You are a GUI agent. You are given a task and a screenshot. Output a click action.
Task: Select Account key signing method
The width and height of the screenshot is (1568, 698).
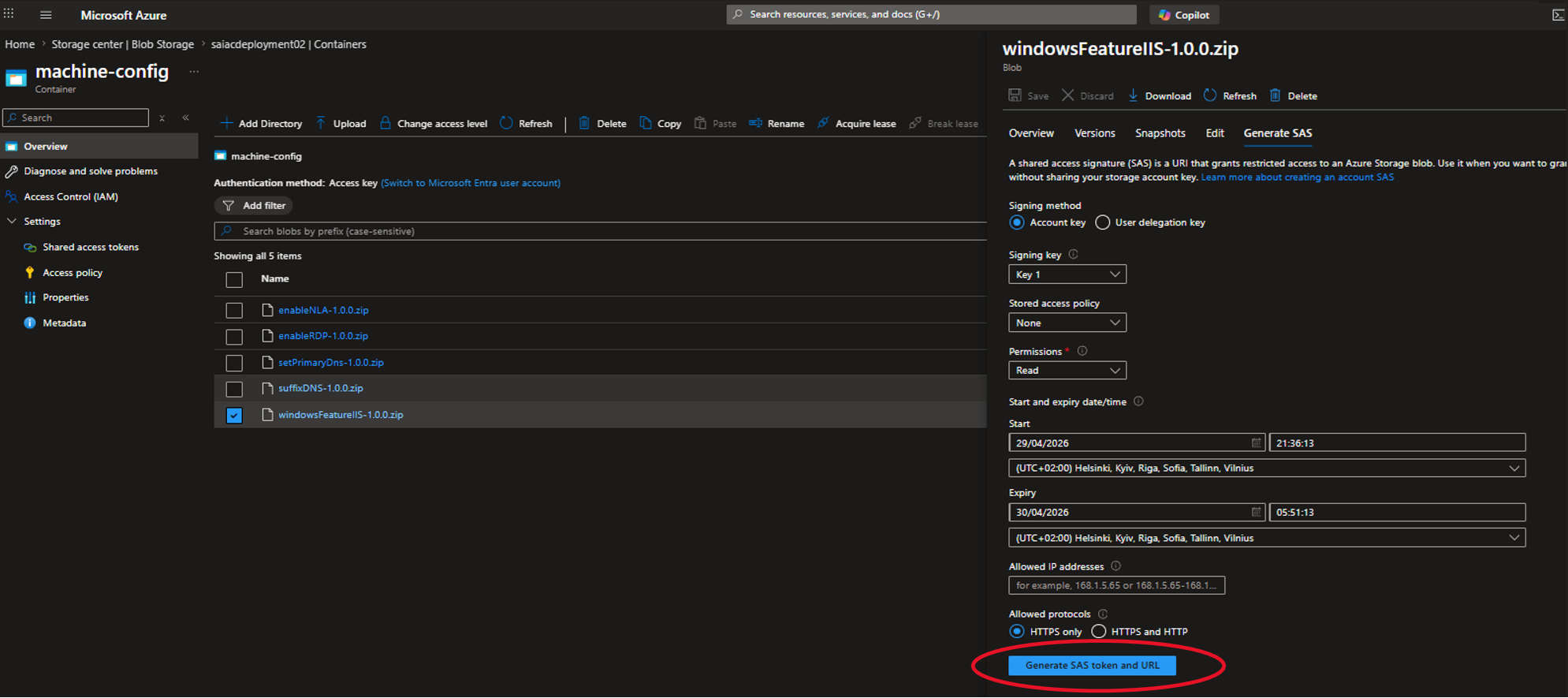tap(1017, 222)
